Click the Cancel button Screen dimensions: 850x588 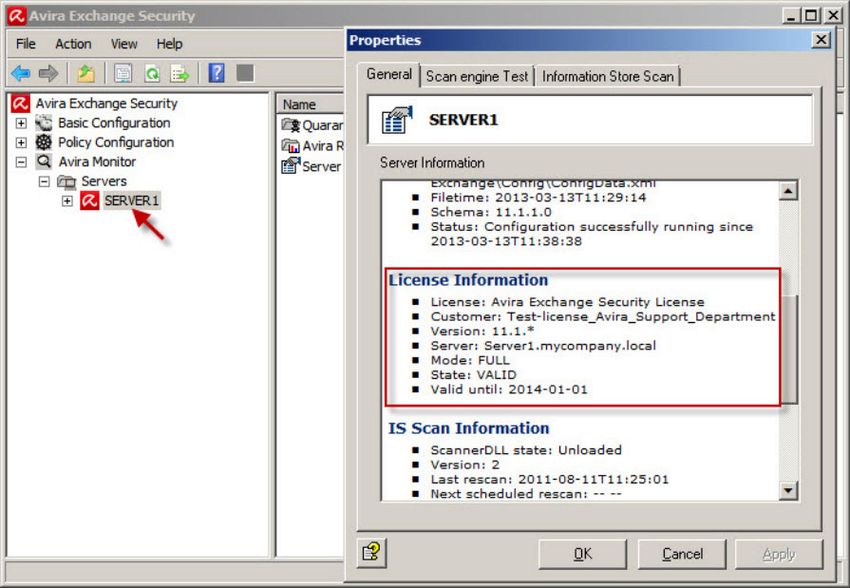(x=682, y=554)
